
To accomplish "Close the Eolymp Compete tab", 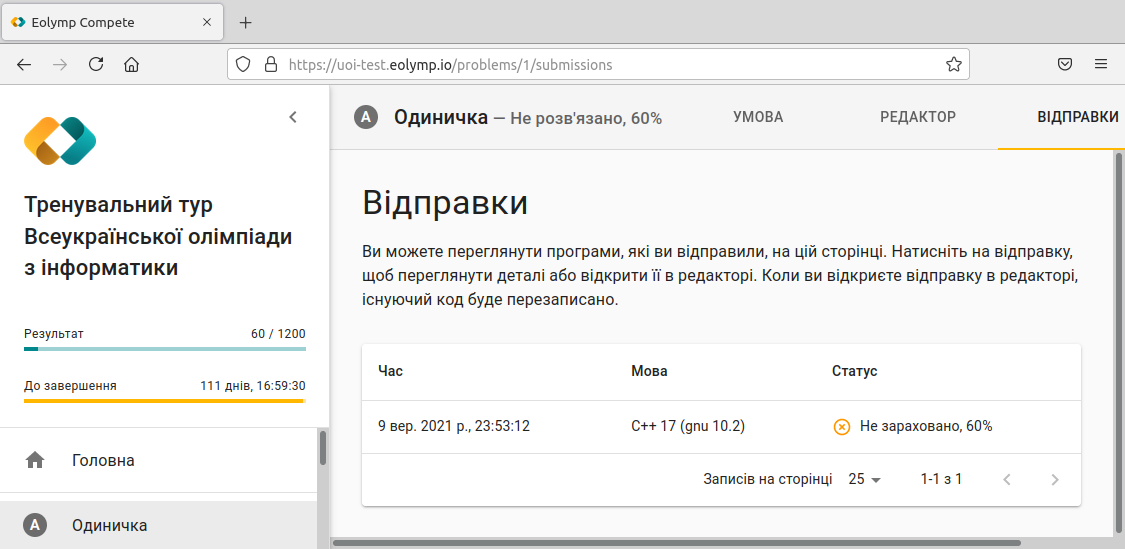I will pos(207,22).
